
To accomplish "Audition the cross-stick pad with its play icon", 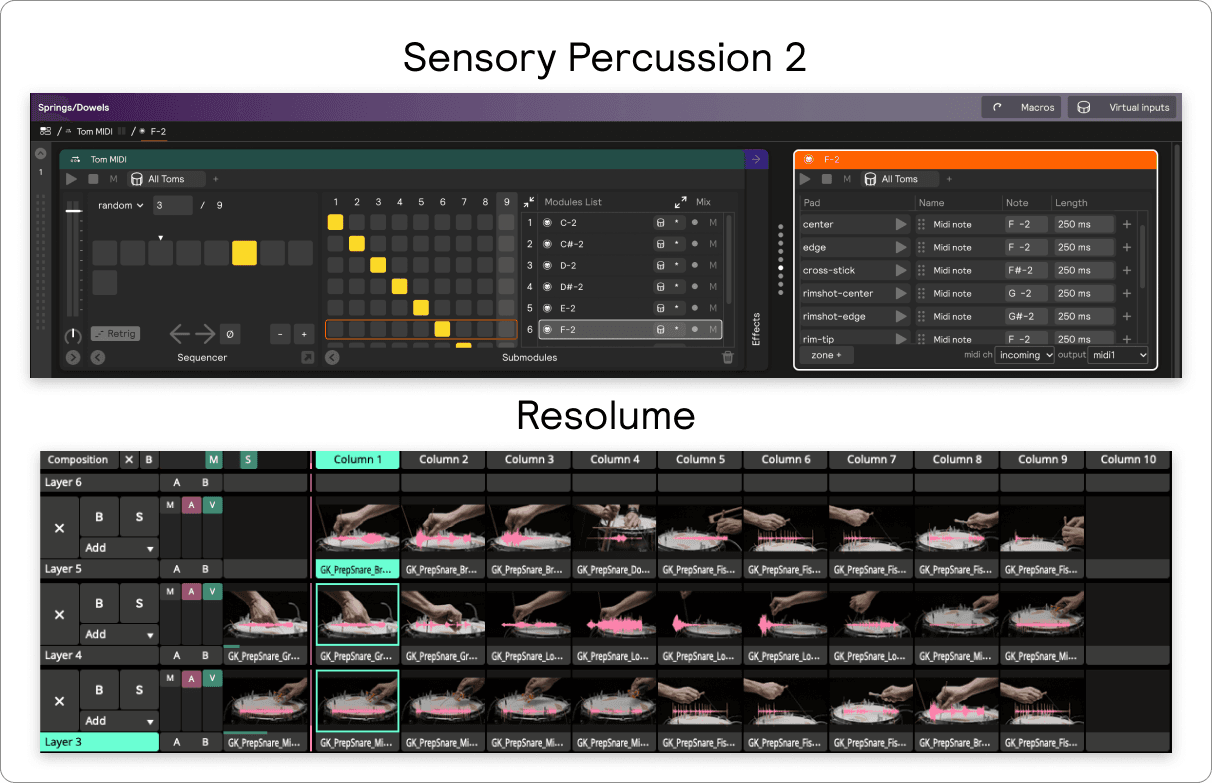I will (x=902, y=271).
